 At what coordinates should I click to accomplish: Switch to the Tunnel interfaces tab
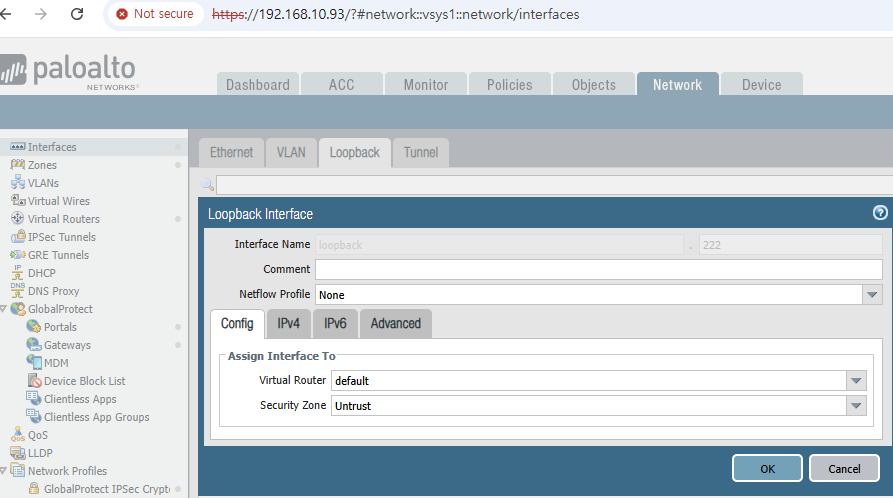click(421, 153)
